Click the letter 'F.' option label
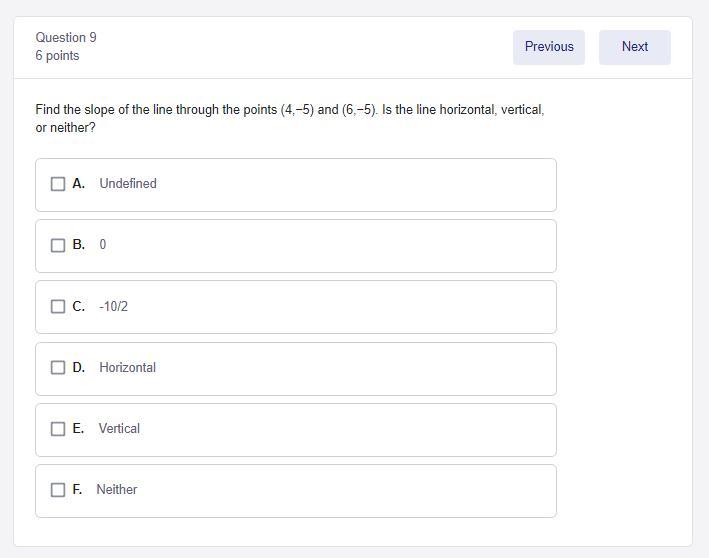Viewport: 709px width, 558px height. 77,490
